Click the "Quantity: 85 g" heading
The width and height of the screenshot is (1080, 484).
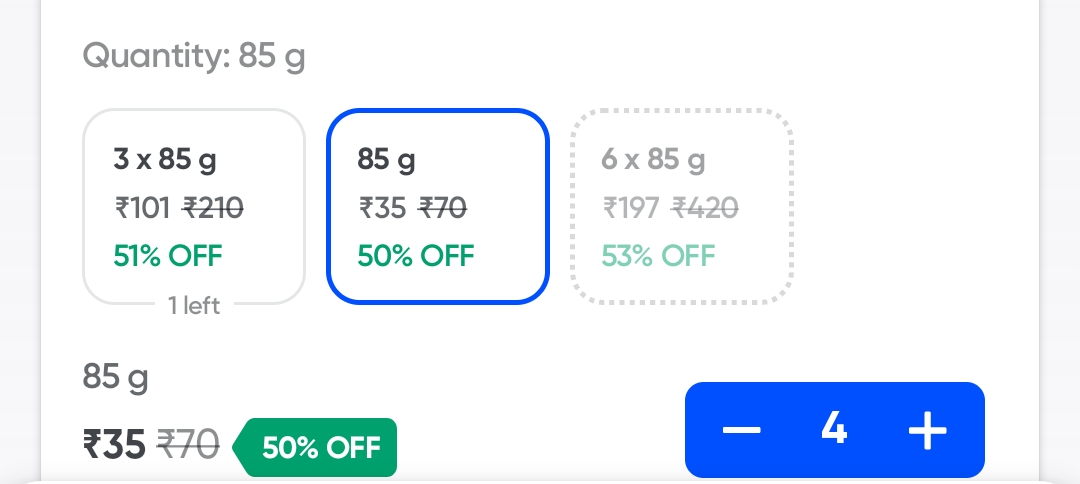tap(194, 56)
